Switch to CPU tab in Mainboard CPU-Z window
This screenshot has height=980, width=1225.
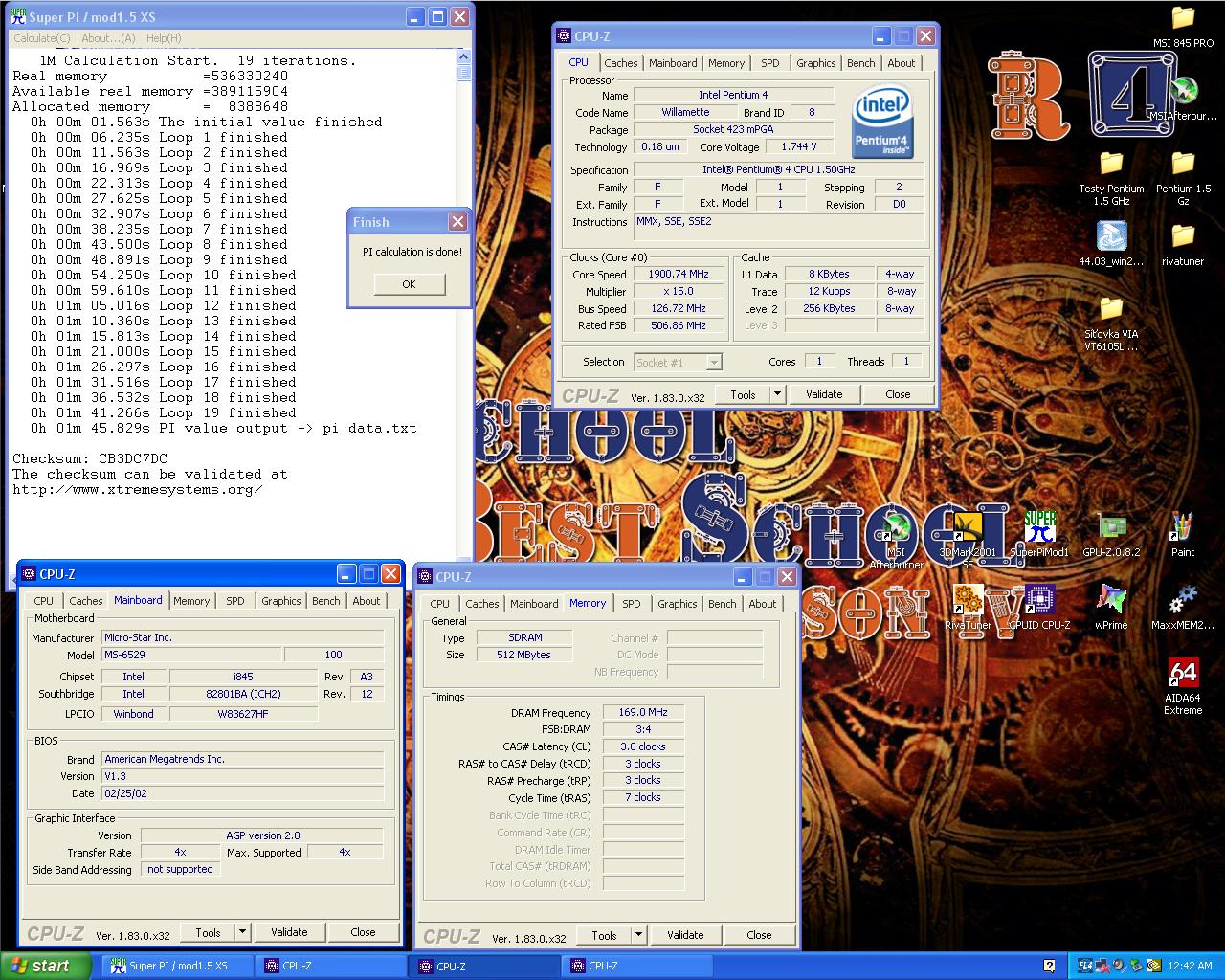tap(44, 601)
